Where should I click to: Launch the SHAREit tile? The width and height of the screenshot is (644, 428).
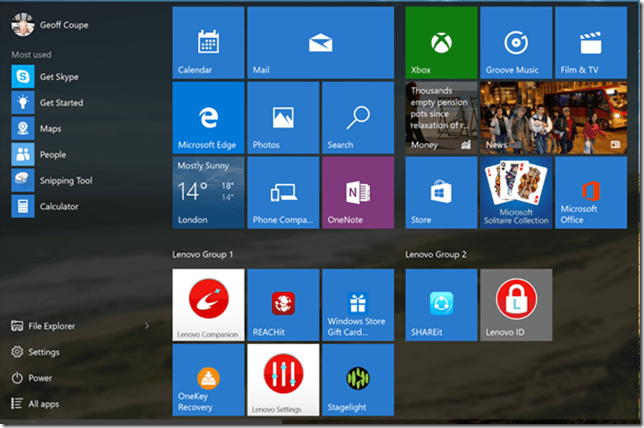[x=441, y=305]
